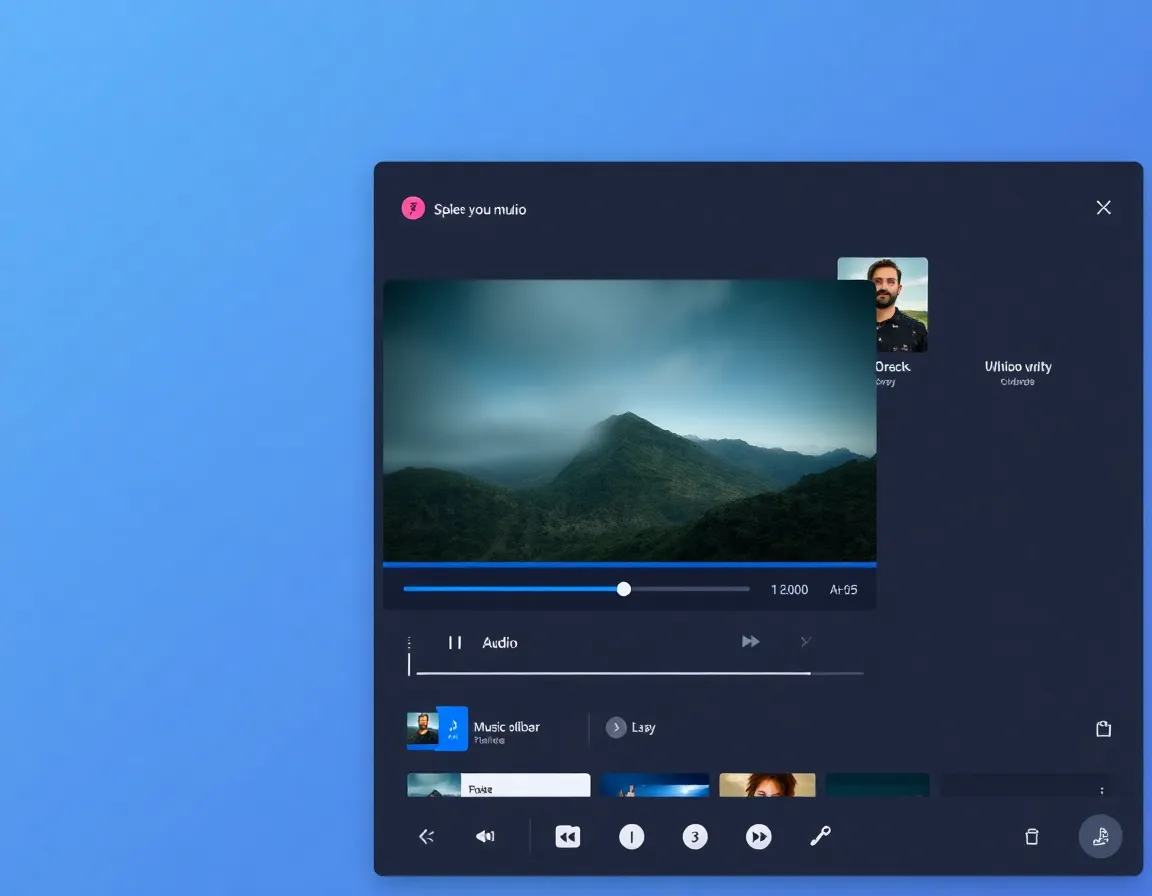This screenshot has height=896, width=1152.
Task: Click the trash delete icon
Action: (x=1032, y=837)
